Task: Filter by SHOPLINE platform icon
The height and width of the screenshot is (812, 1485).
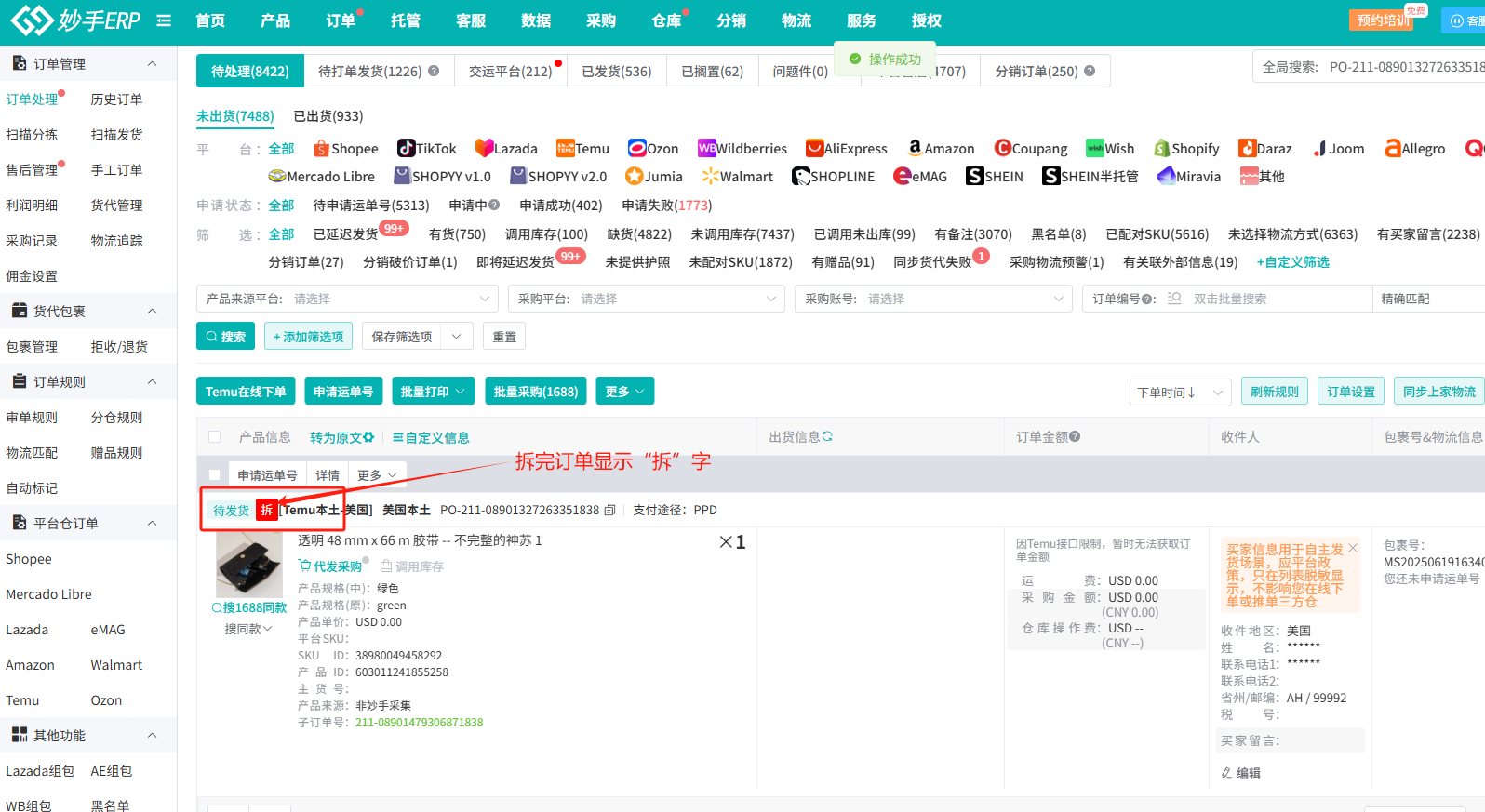Action: (801, 176)
